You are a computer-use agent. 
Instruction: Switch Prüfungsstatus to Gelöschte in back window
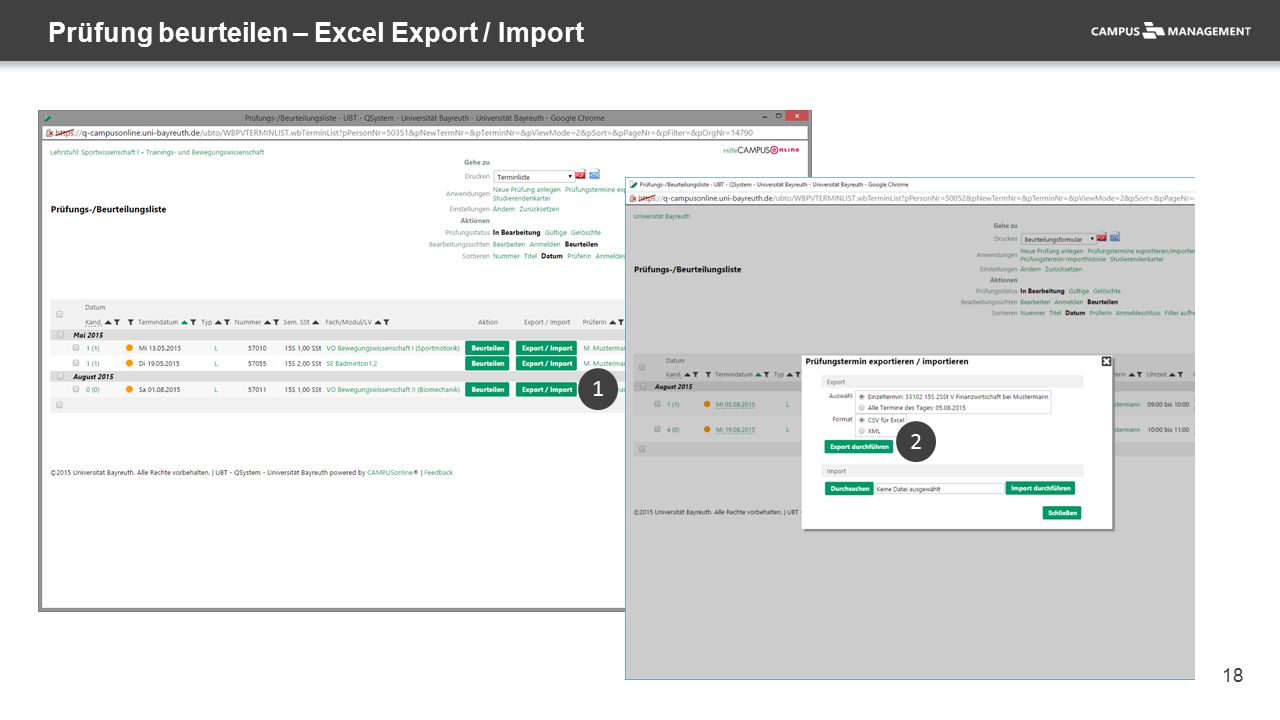point(586,232)
